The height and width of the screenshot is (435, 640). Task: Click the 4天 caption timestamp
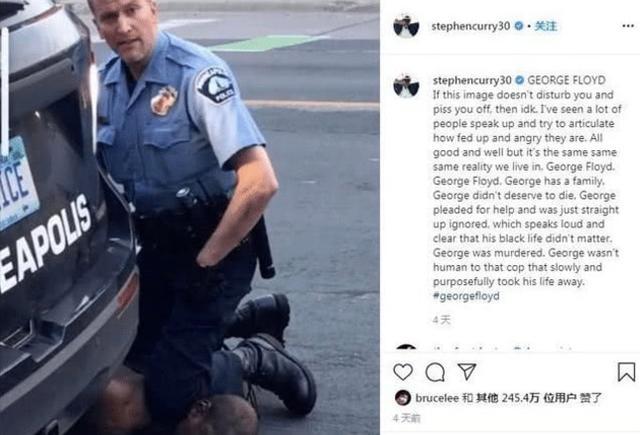[x=441, y=320]
